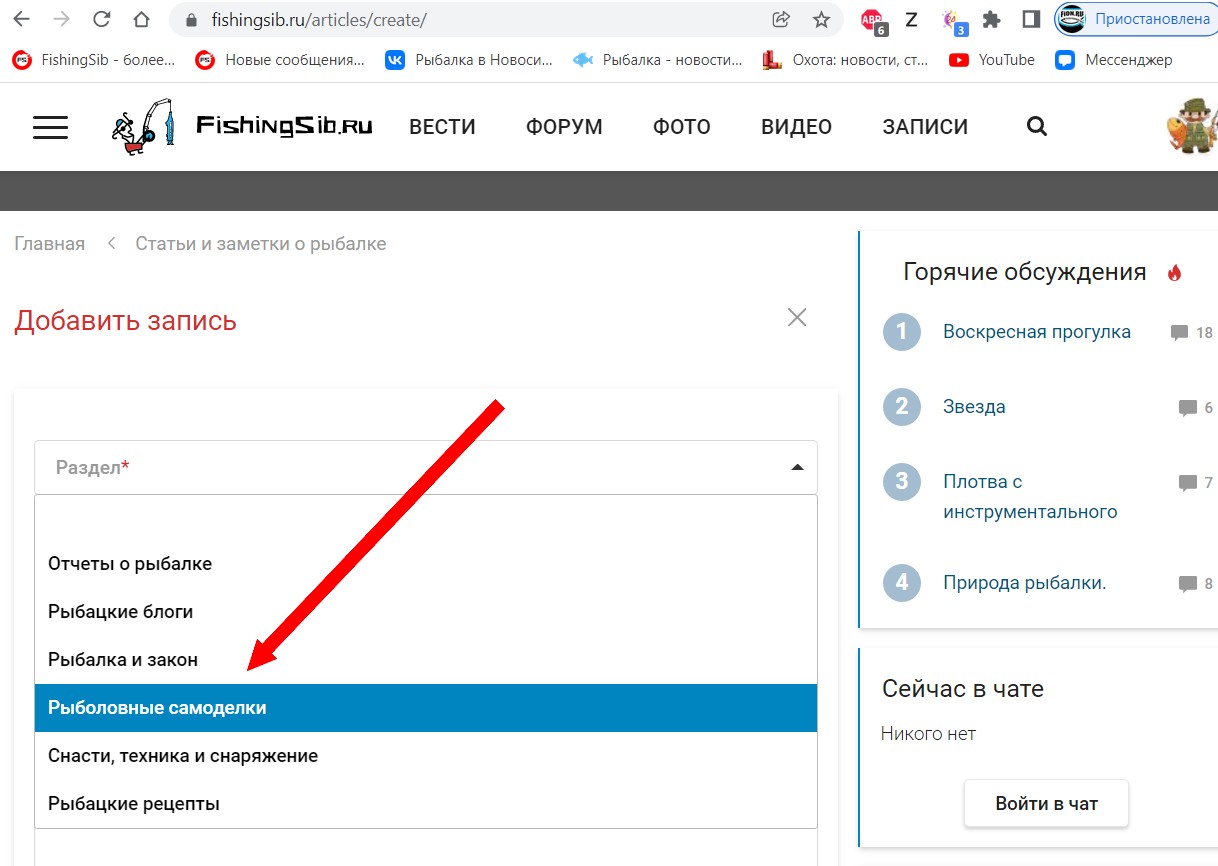Reload the page with browser refresh icon
The image size is (1218, 866).
(x=101, y=19)
